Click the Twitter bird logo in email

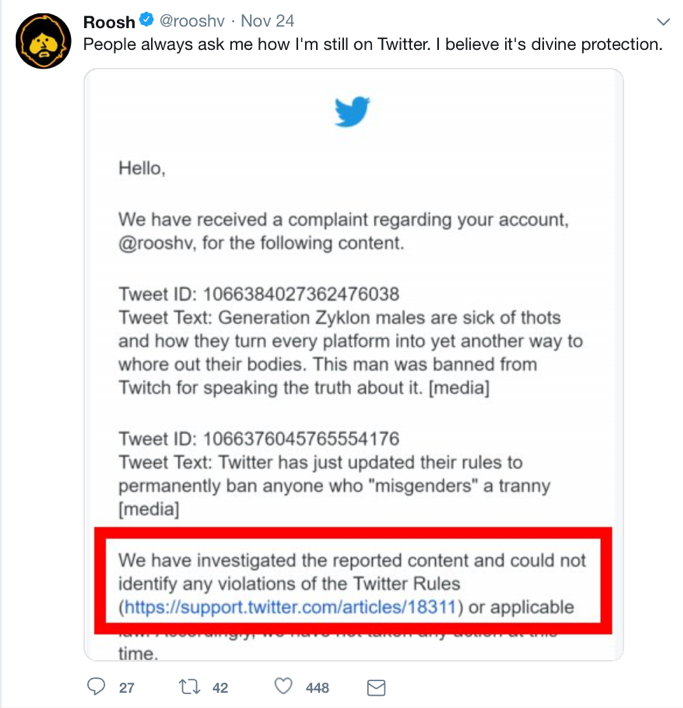(354, 113)
